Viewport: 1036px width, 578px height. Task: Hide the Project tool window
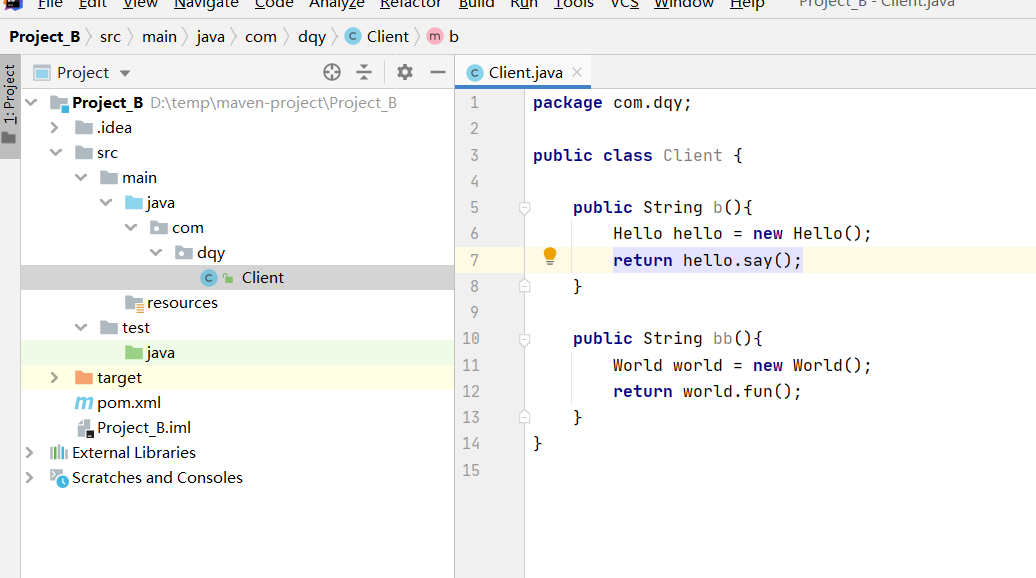pos(437,72)
